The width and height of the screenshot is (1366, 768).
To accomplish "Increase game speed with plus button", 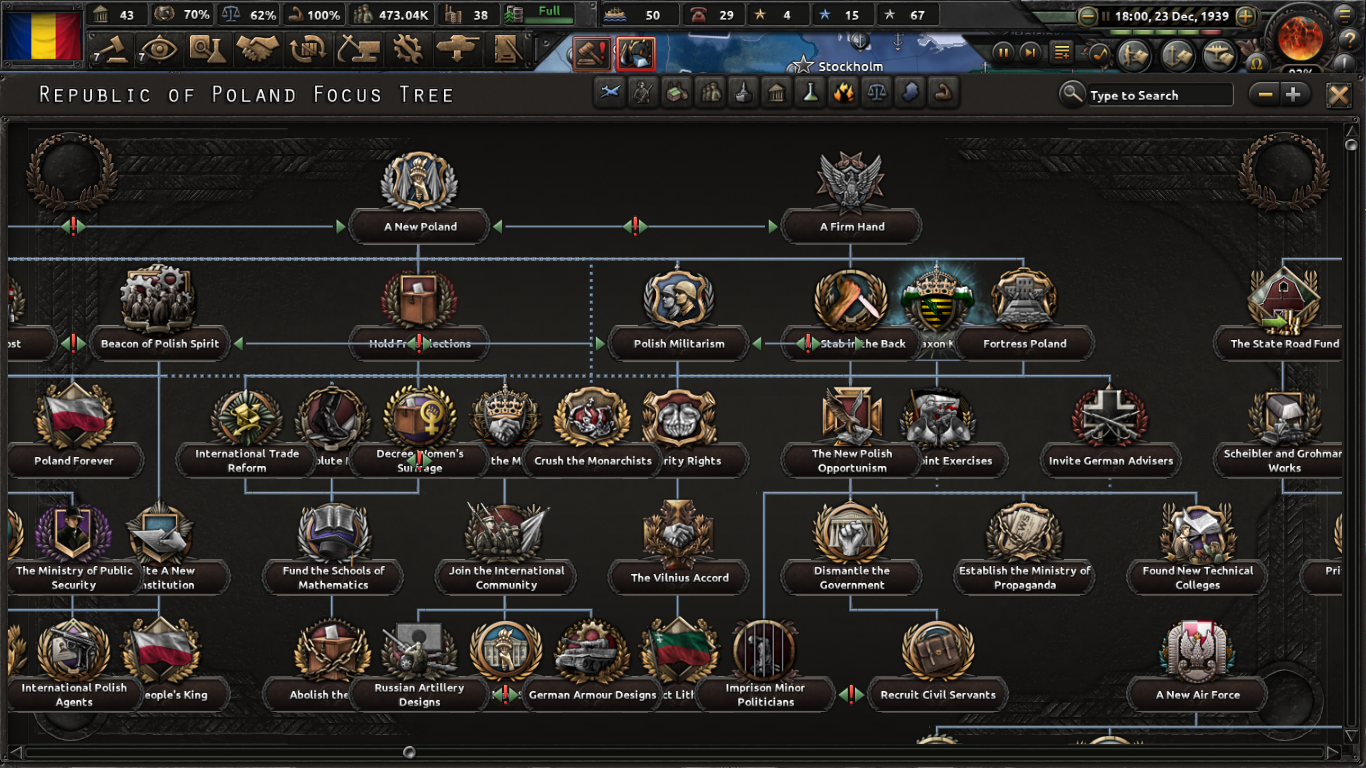I will click(1246, 16).
